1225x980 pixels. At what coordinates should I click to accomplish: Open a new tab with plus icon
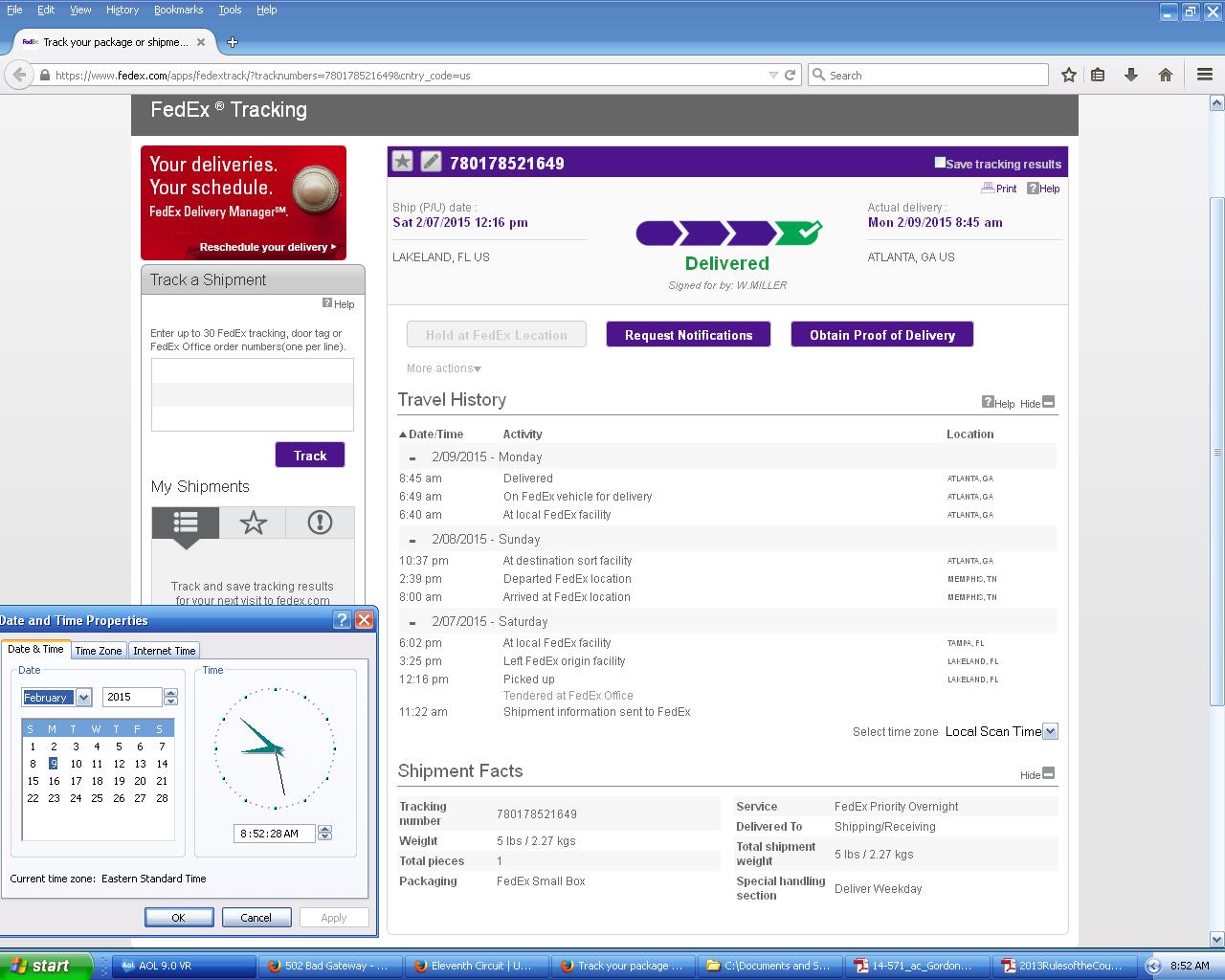pos(232,42)
